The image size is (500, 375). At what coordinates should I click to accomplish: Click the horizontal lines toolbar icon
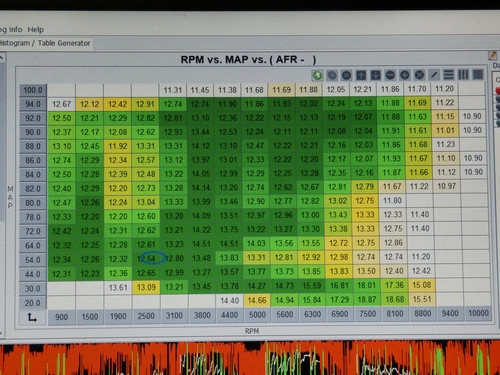click(x=449, y=74)
